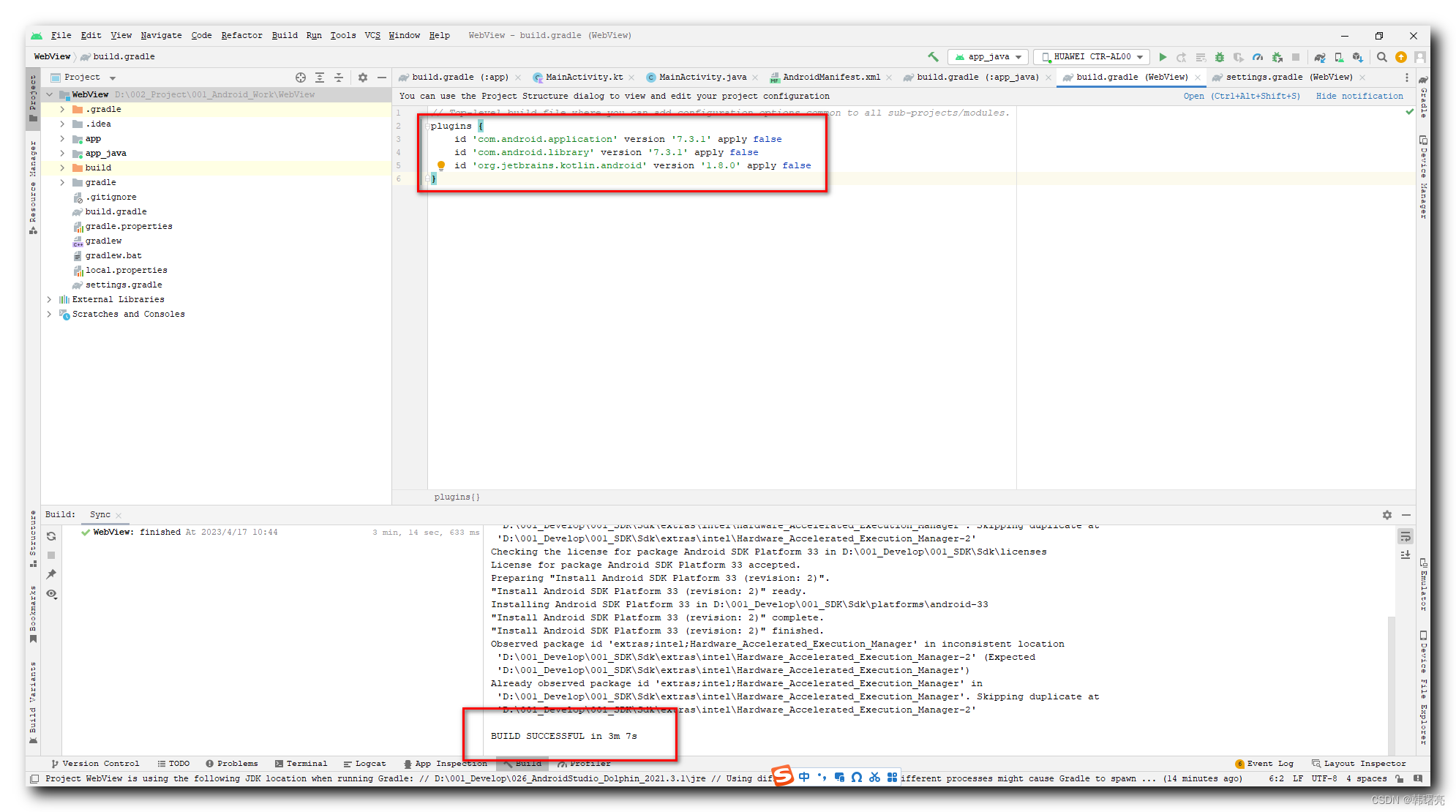This screenshot has width=1456, height=812.
Task: Select Opened File in the Project panel
Action: 301,77
